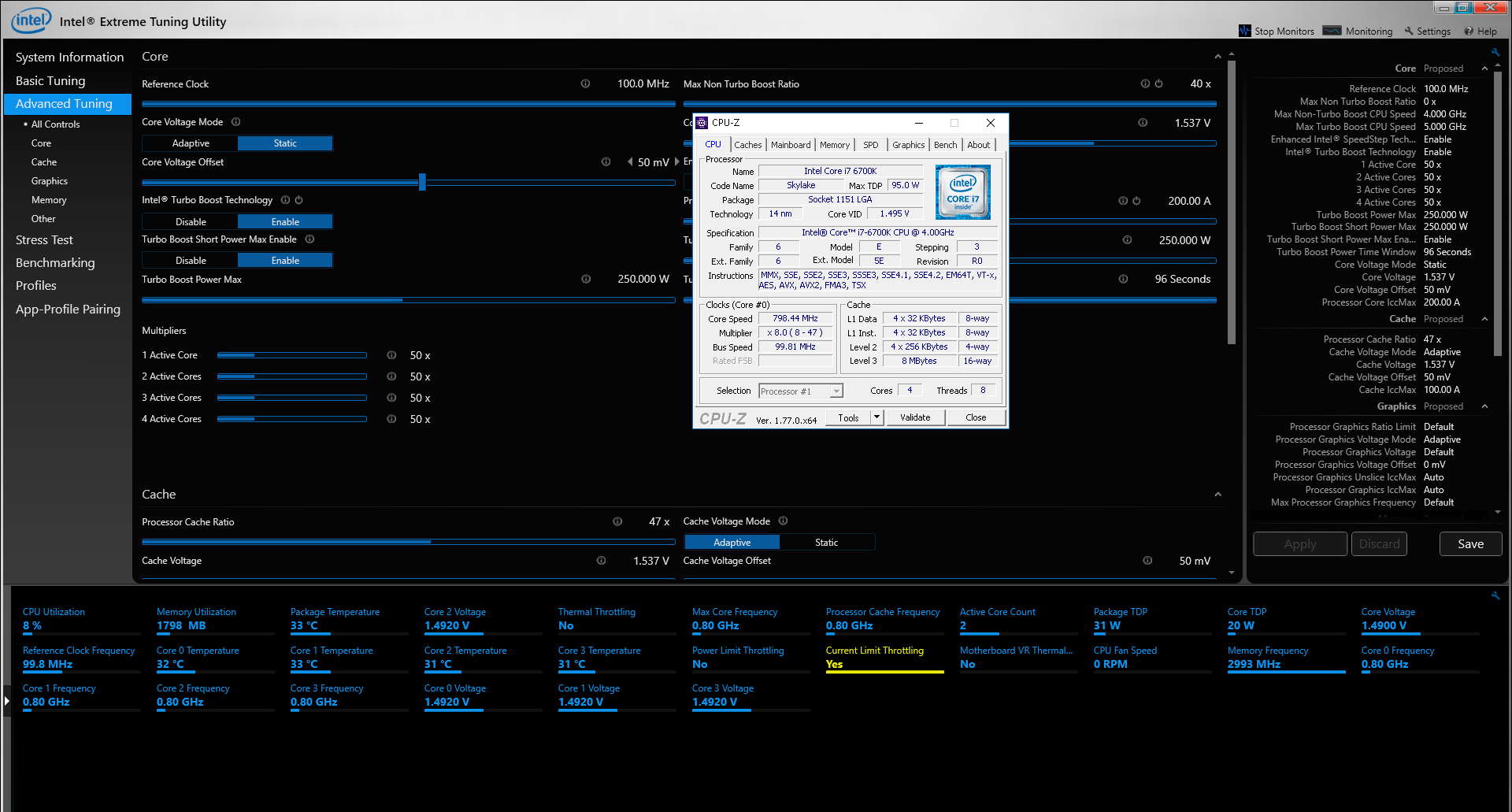Collapse the Graphics Proposed summary group
1512x812 pixels.
(1484, 406)
